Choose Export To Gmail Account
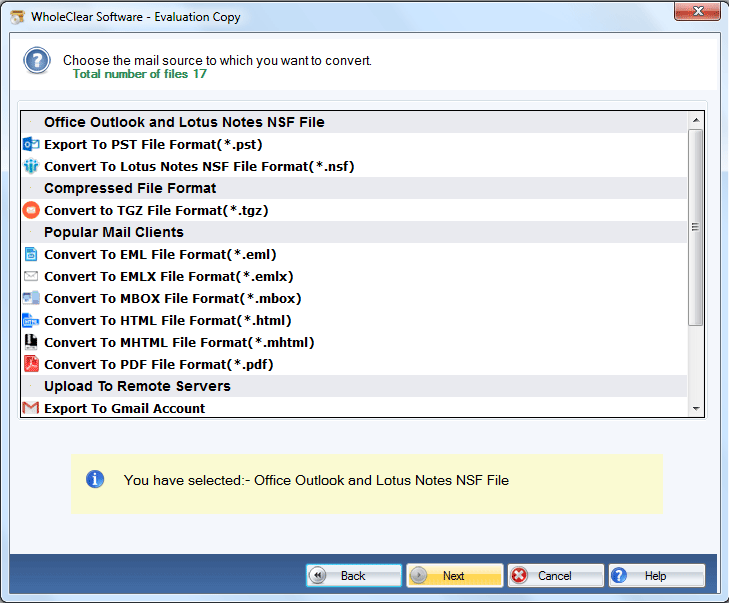Viewport: 729px width, 603px height. click(354, 408)
